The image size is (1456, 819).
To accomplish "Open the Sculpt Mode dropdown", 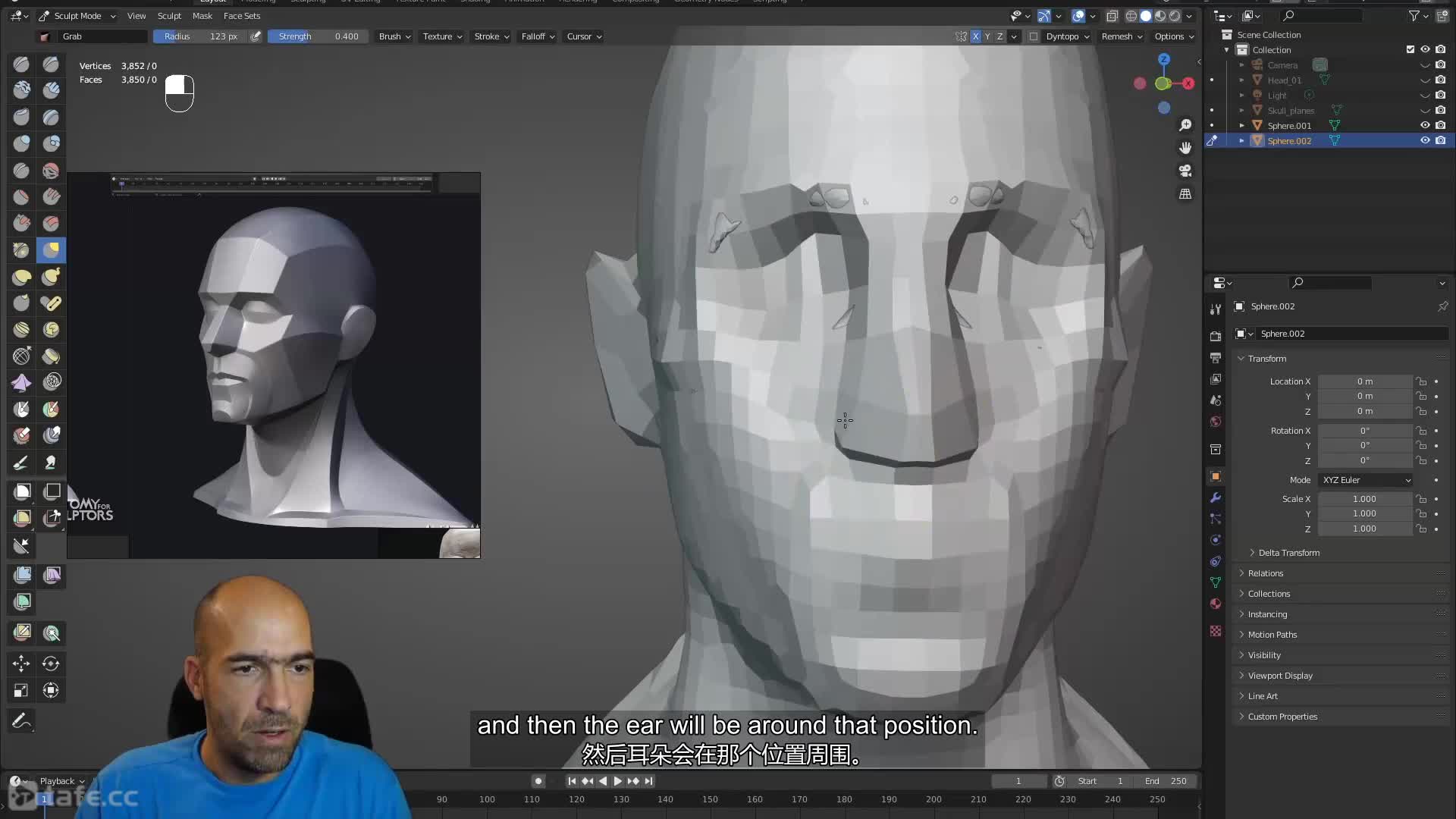I will (x=77, y=16).
